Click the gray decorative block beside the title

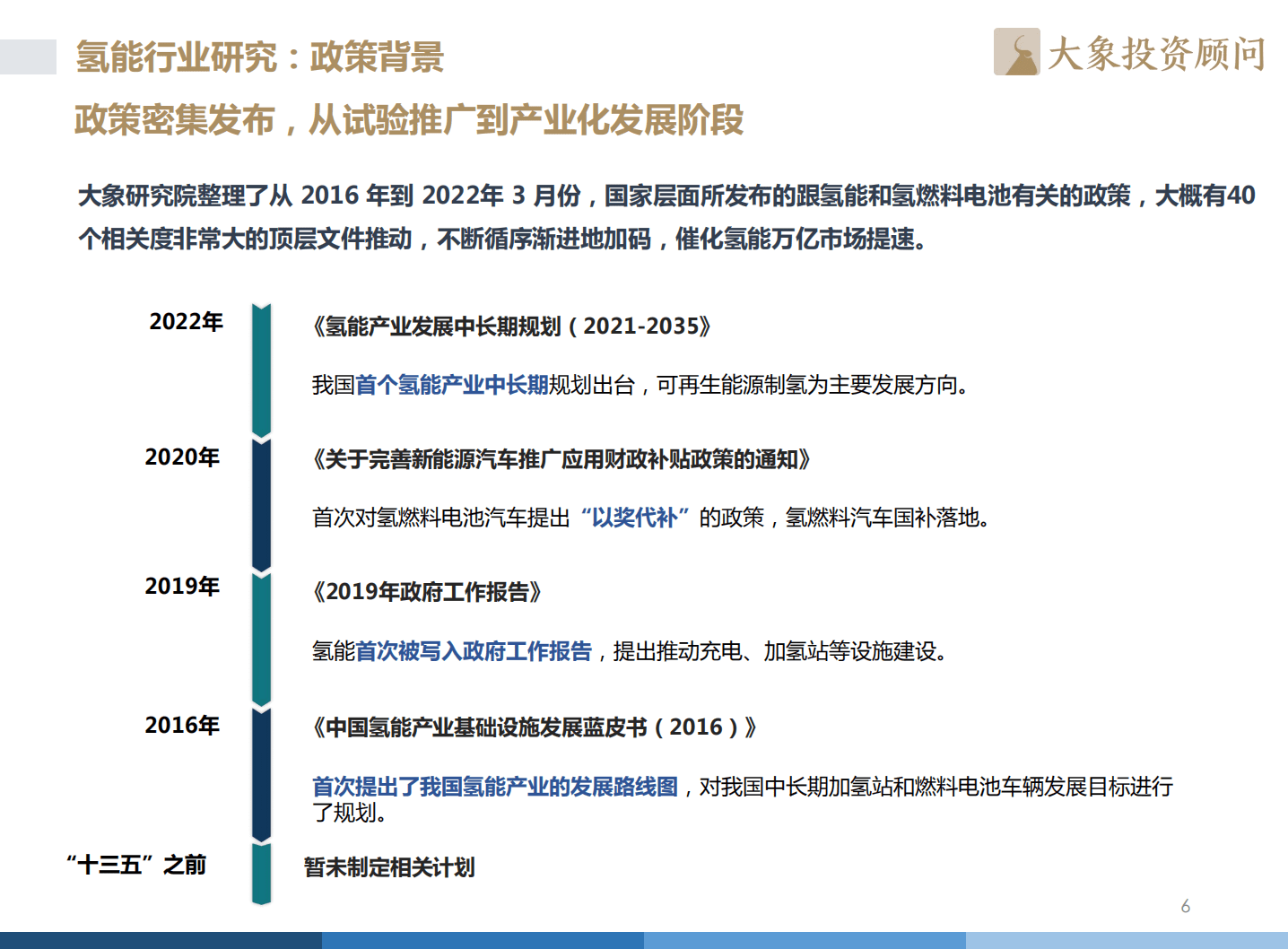[x=28, y=57]
